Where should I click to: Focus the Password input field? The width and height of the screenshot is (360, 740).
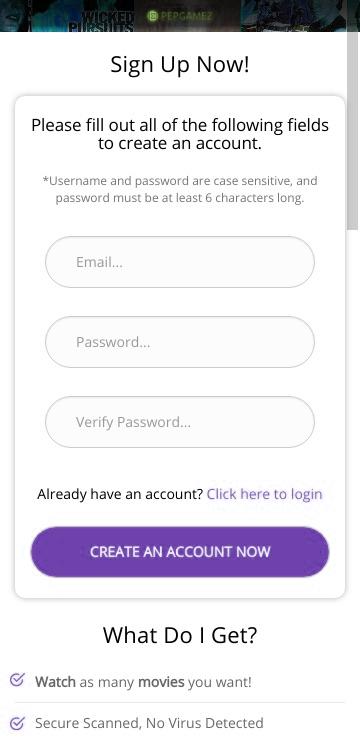180,342
